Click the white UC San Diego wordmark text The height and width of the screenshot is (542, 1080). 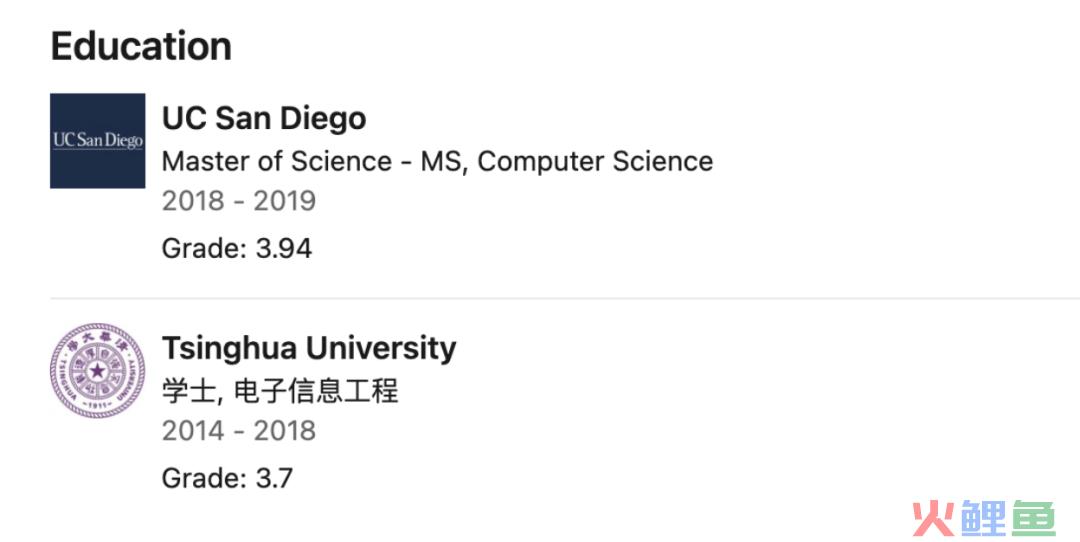98,140
